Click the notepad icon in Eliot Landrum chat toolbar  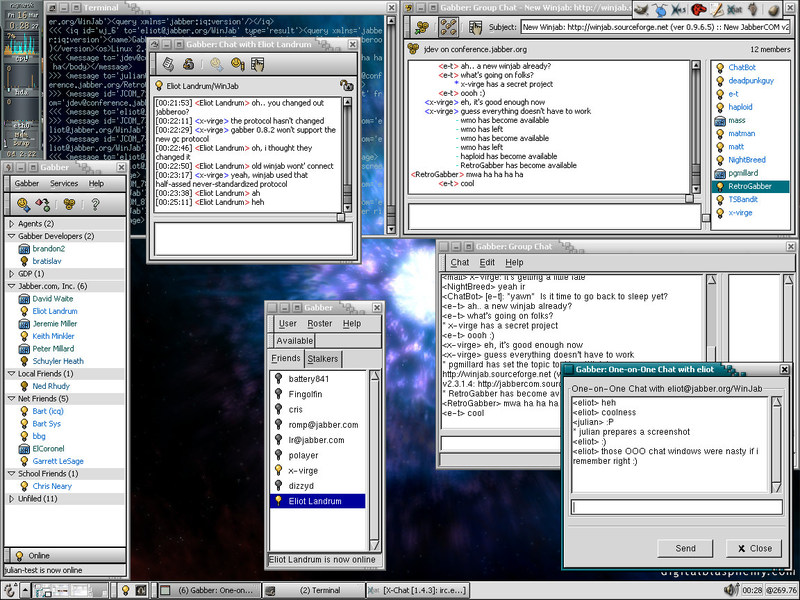click(168, 64)
